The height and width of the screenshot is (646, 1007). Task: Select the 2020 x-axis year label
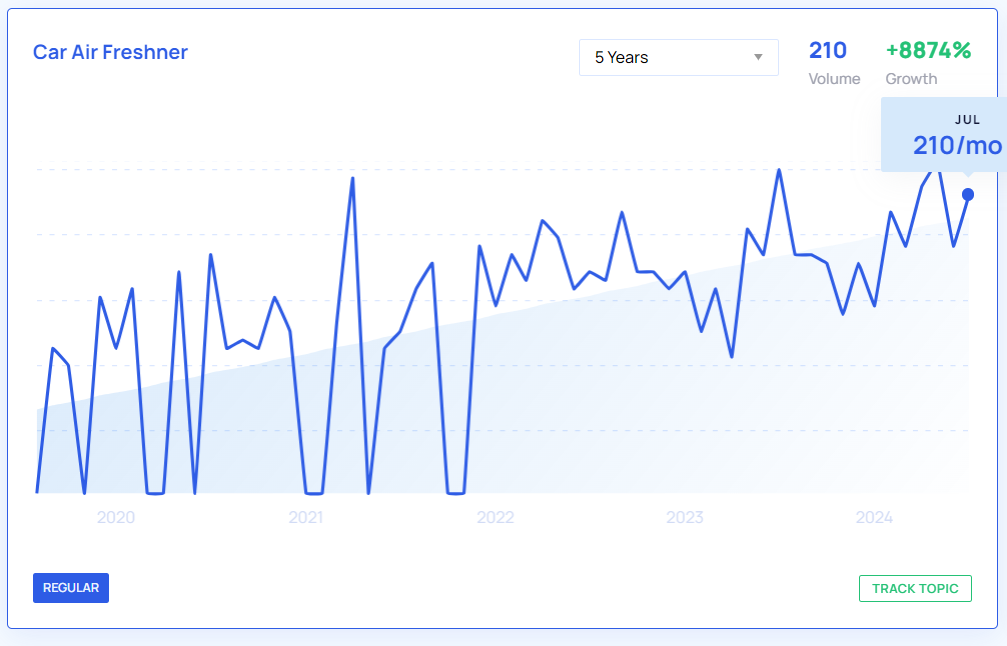pos(116,517)
